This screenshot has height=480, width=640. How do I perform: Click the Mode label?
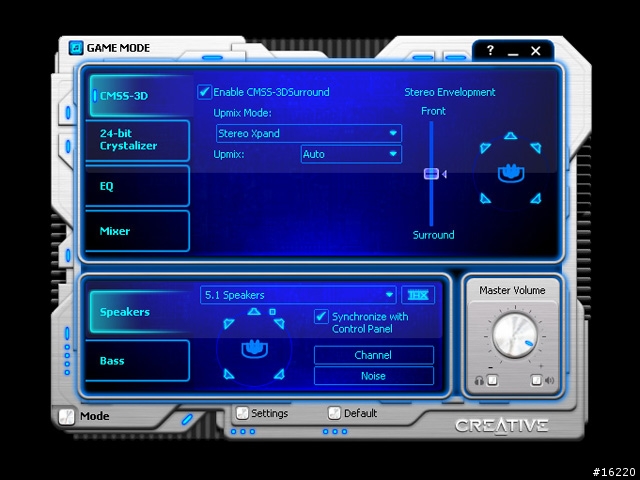tap(95, 416)
